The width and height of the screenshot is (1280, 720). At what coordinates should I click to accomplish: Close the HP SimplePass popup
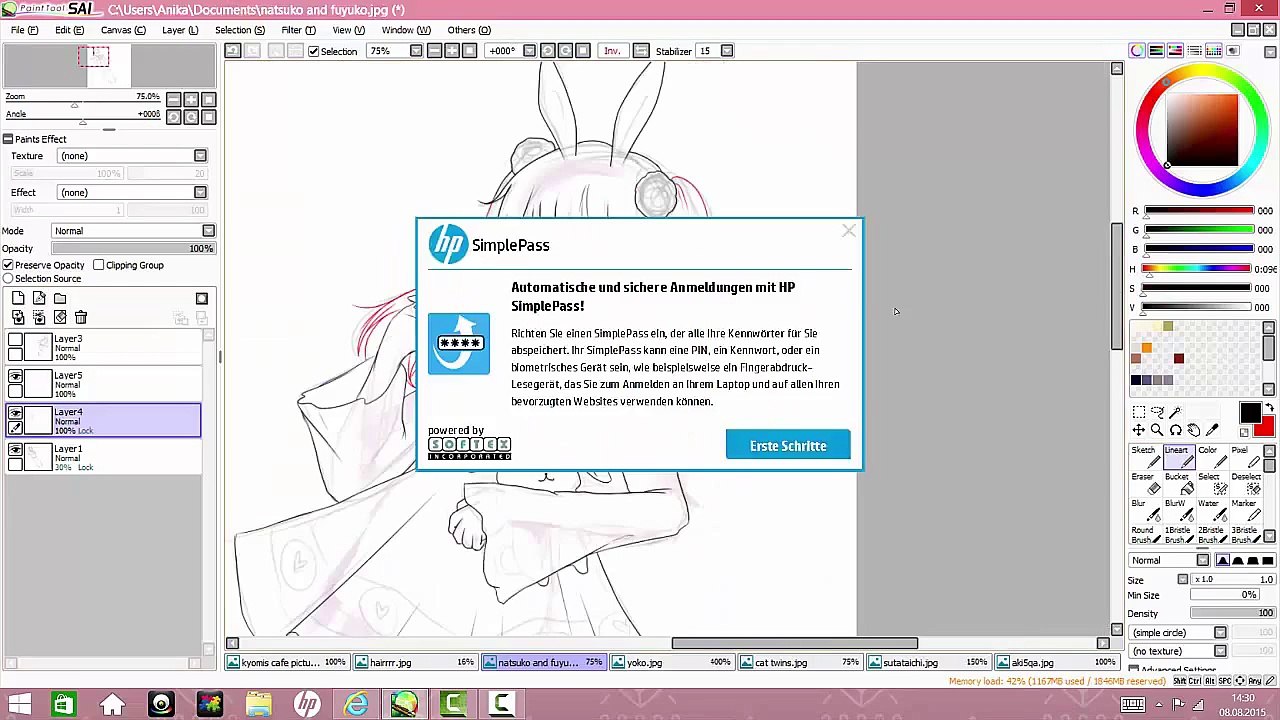tap(849, 231)
